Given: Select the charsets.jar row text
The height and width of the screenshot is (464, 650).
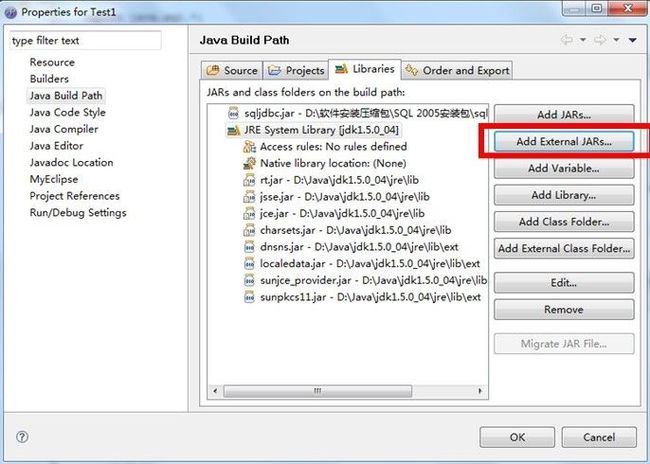Looking at the screenshot, I should [356, 230].
